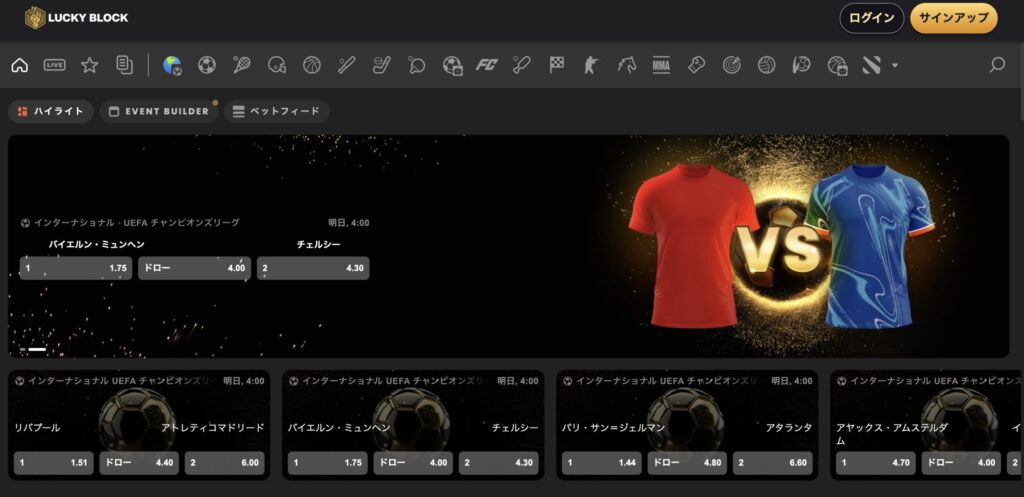Select the horse racing icon
This screenshot has width=1024, height=497.
pos(626,65)
